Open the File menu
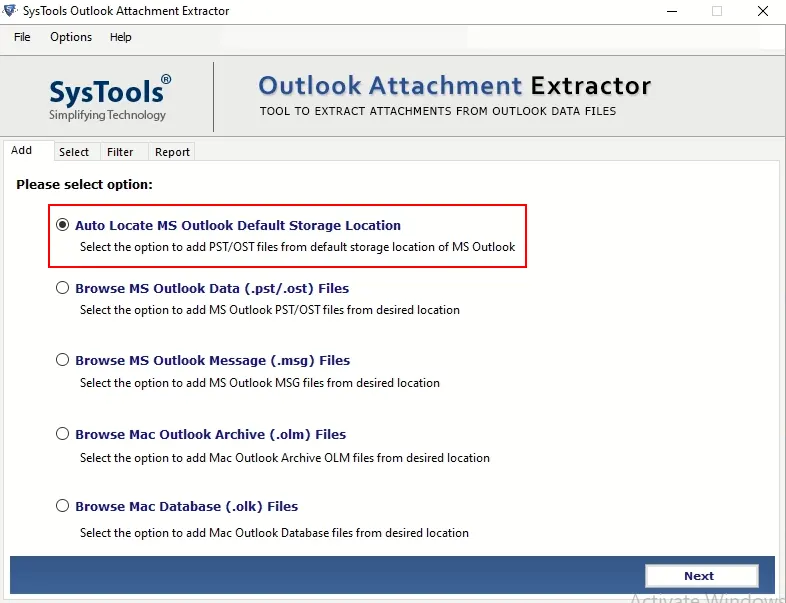The width and height of the screenshot is (786, 603). point(22,37)
